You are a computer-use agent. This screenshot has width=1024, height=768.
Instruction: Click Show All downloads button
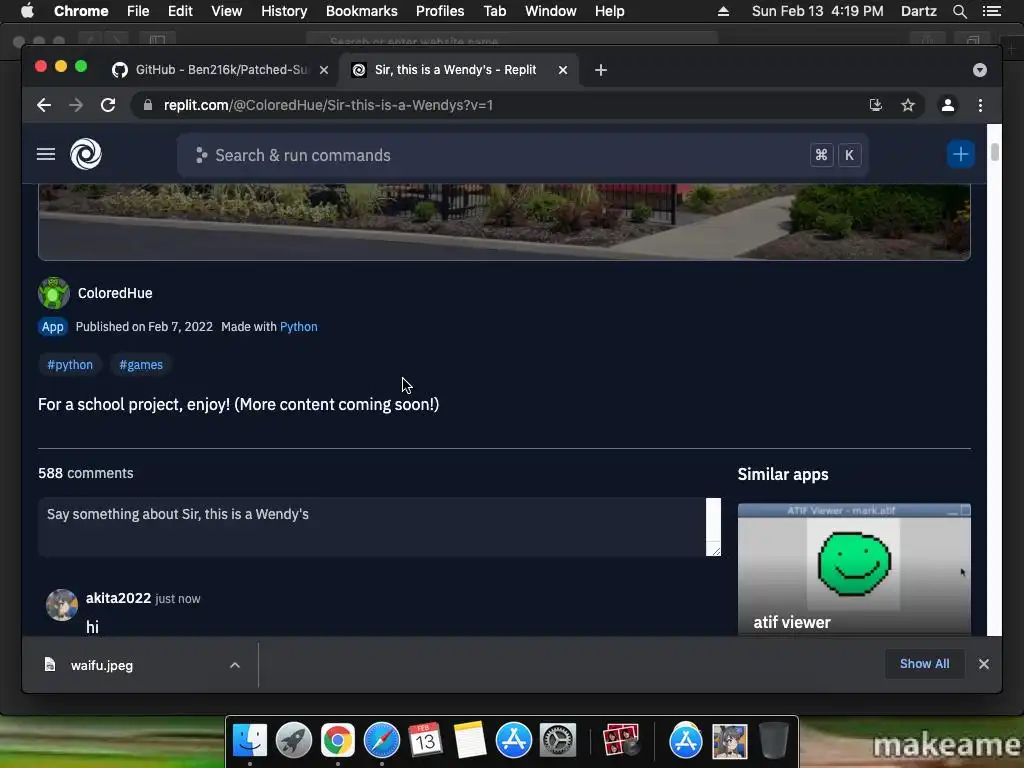[924, 664]
